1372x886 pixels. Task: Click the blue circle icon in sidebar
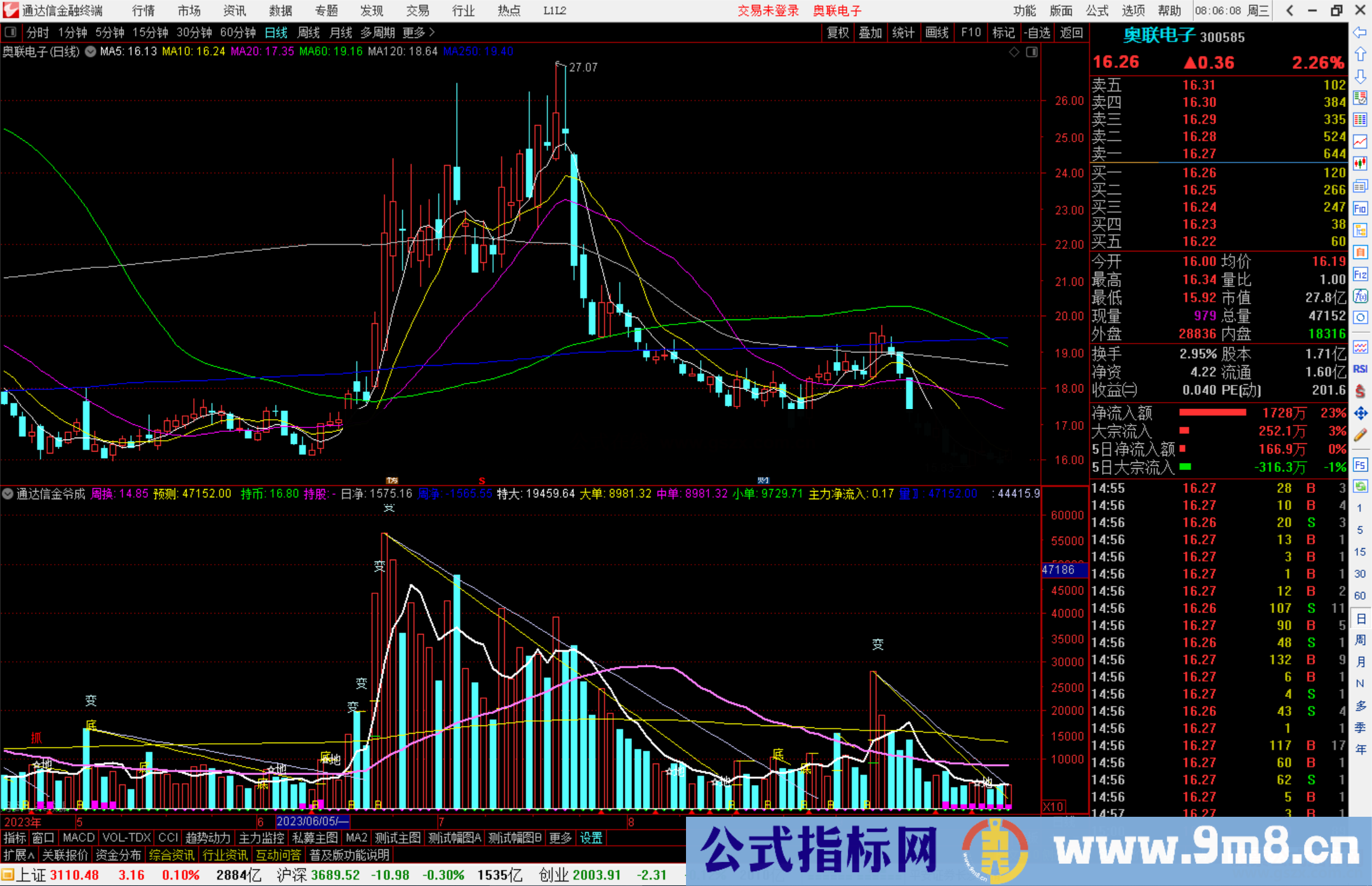click(x=1360, y=318)
